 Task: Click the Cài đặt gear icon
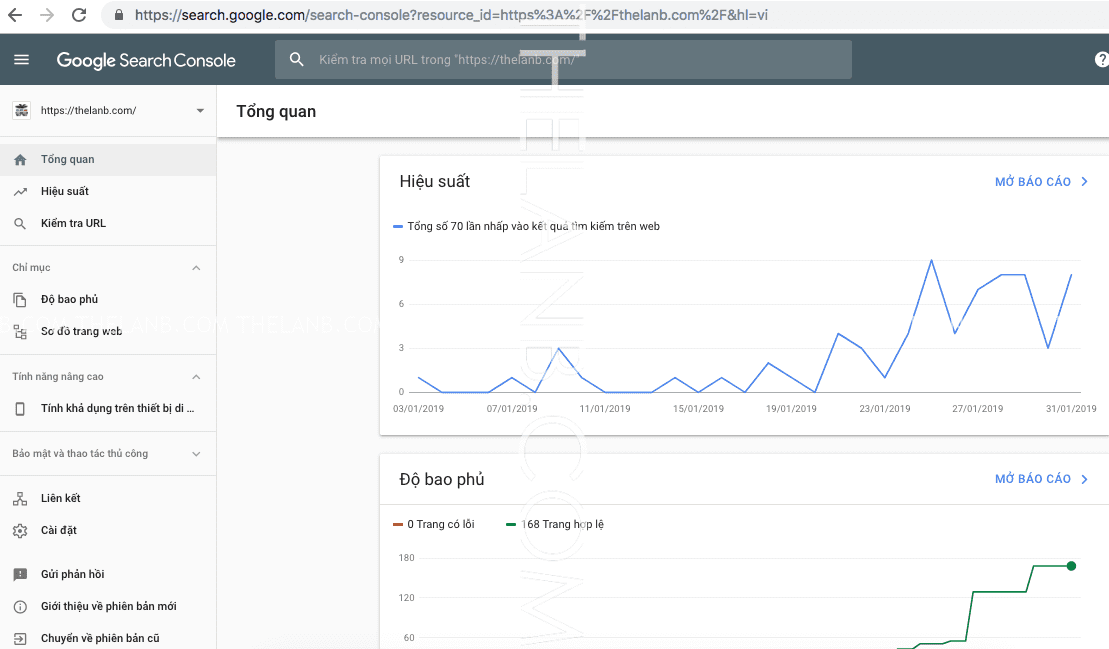(20, 531)
